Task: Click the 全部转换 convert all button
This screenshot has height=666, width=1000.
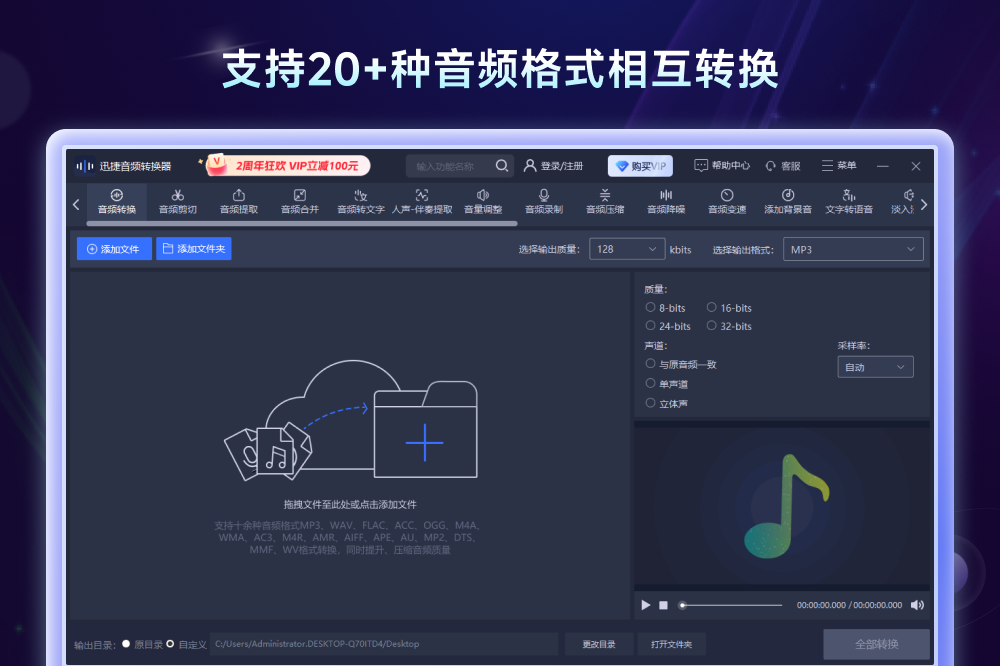Action: [x=876, y=644]
